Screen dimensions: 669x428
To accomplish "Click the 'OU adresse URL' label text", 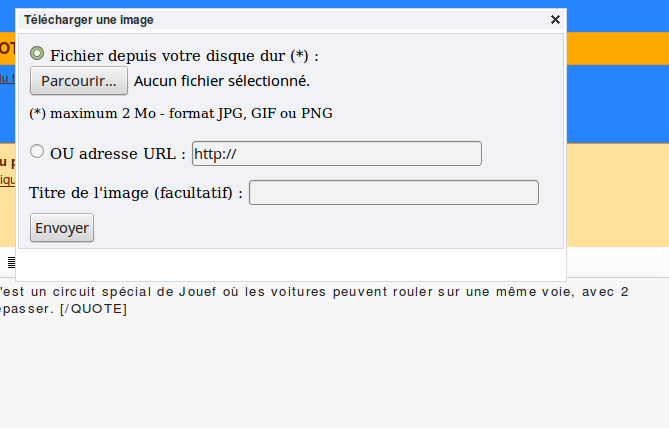I will 117,154.
